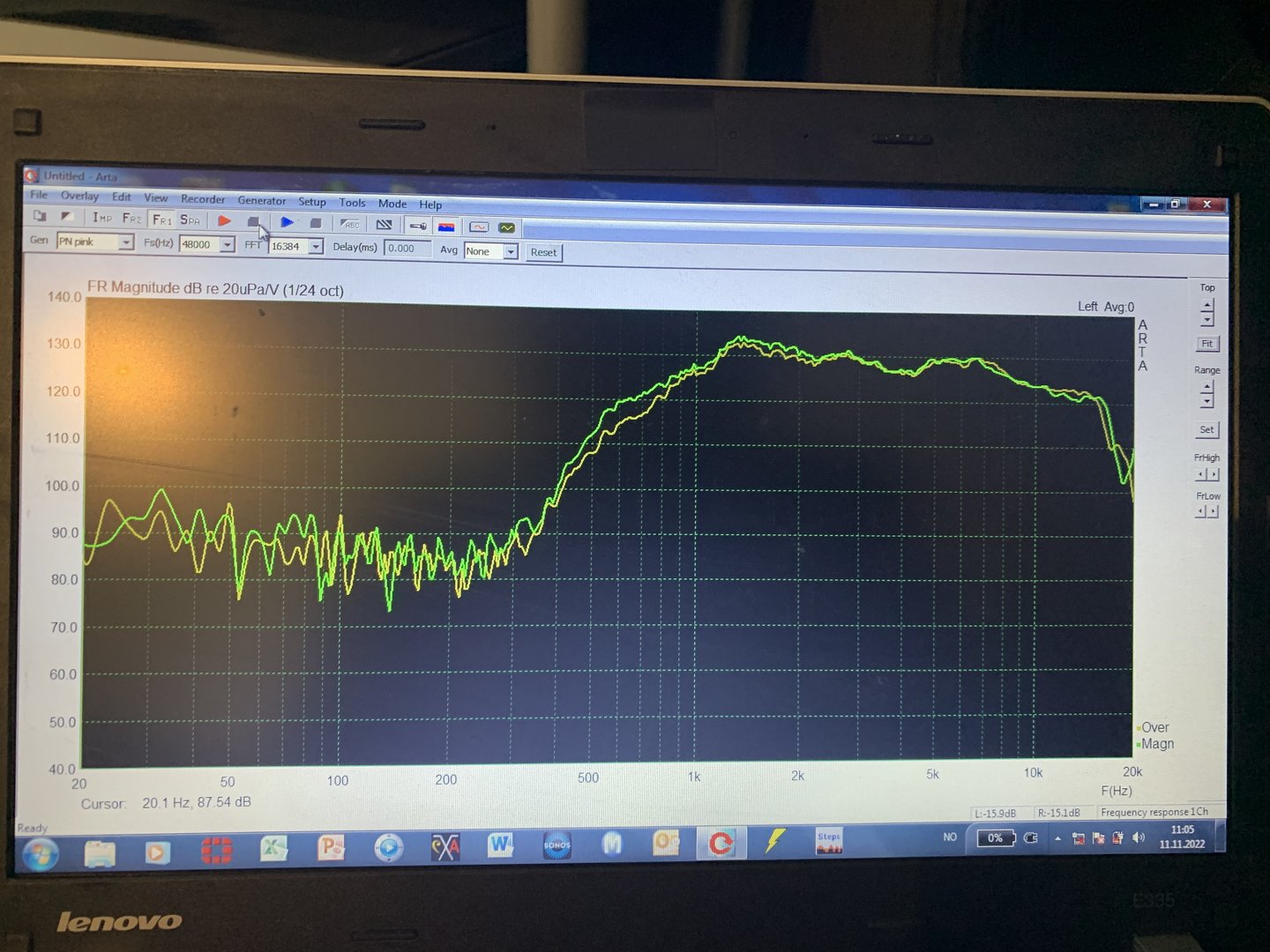Open the red four-square taskbar app
This screenshot has width=1270, height=952.
pos(216,851)
